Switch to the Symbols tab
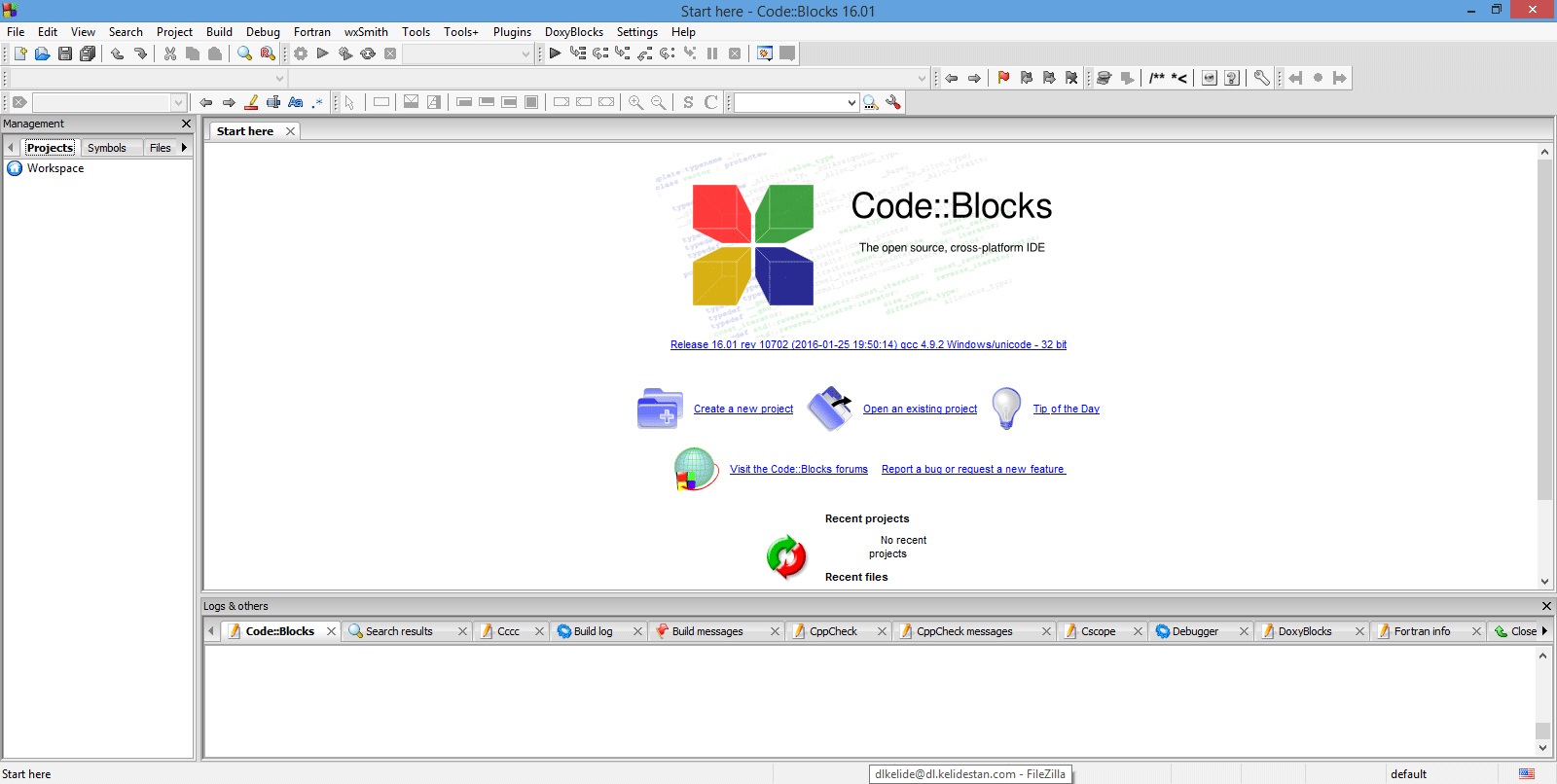1557x784 pixels. [x=107, y=148]
